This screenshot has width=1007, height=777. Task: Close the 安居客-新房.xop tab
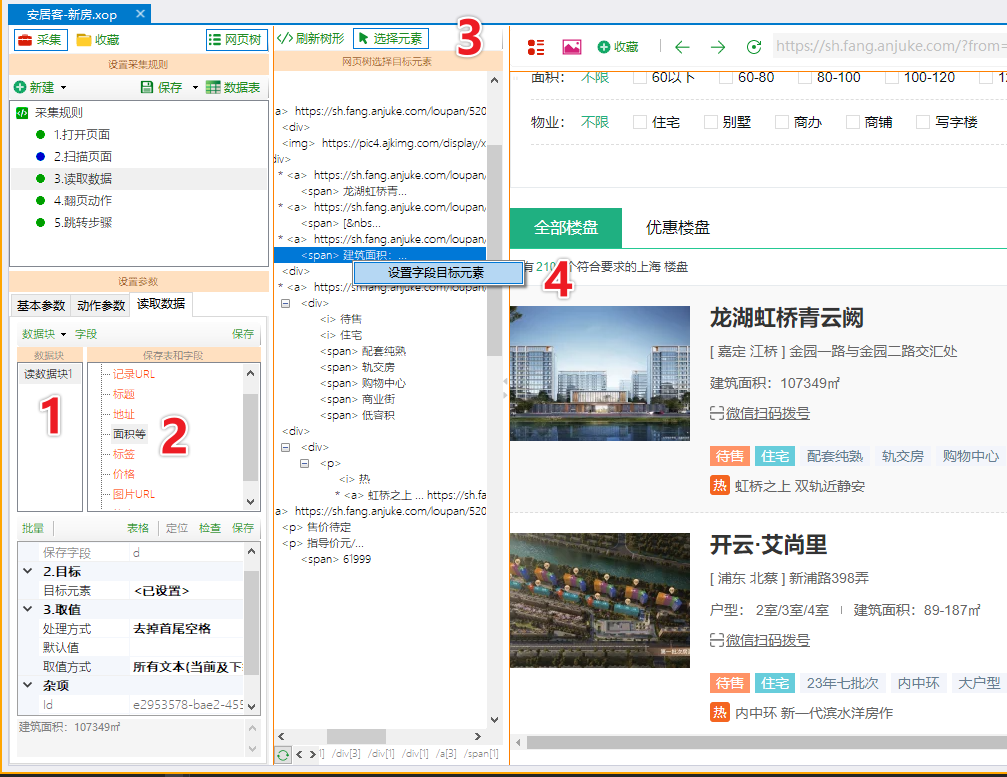141,13
